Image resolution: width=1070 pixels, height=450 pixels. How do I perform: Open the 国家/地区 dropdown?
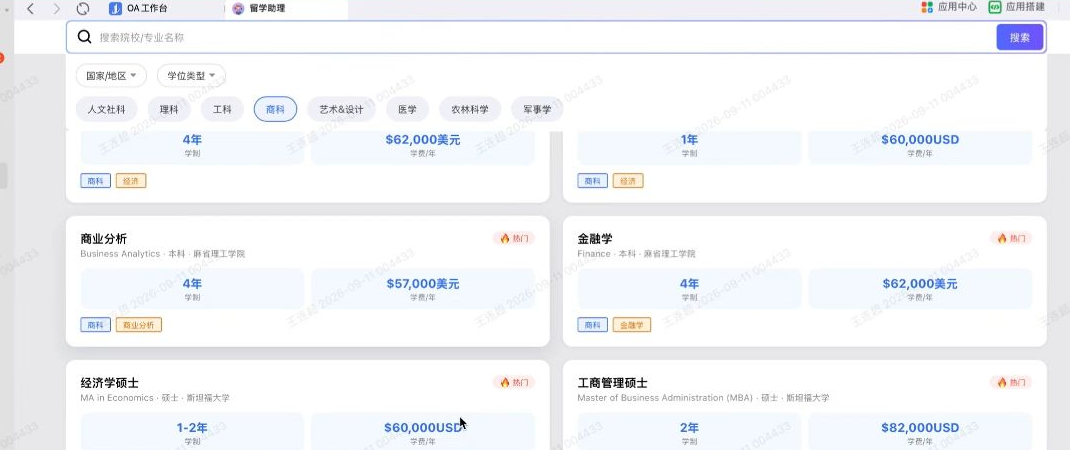tap(111, 76)
